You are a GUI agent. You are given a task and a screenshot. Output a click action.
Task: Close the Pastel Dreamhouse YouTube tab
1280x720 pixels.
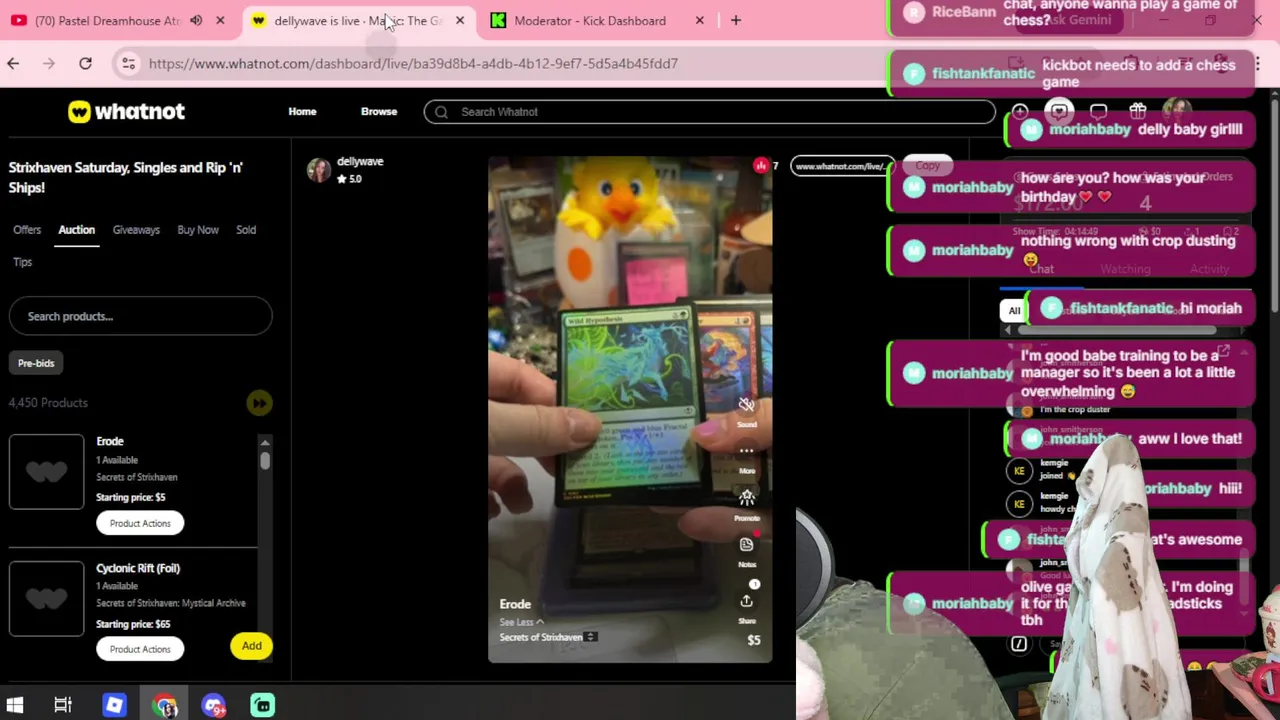point(220,20)
